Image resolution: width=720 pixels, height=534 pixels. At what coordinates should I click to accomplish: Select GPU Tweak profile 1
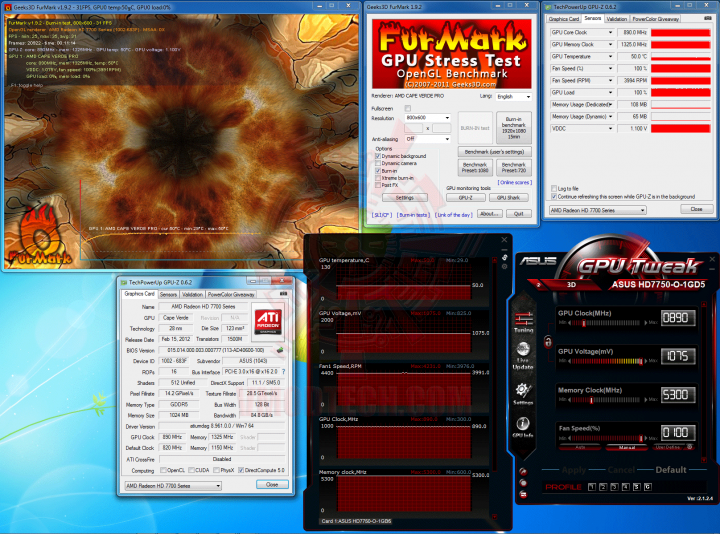(x=592, y=487)
